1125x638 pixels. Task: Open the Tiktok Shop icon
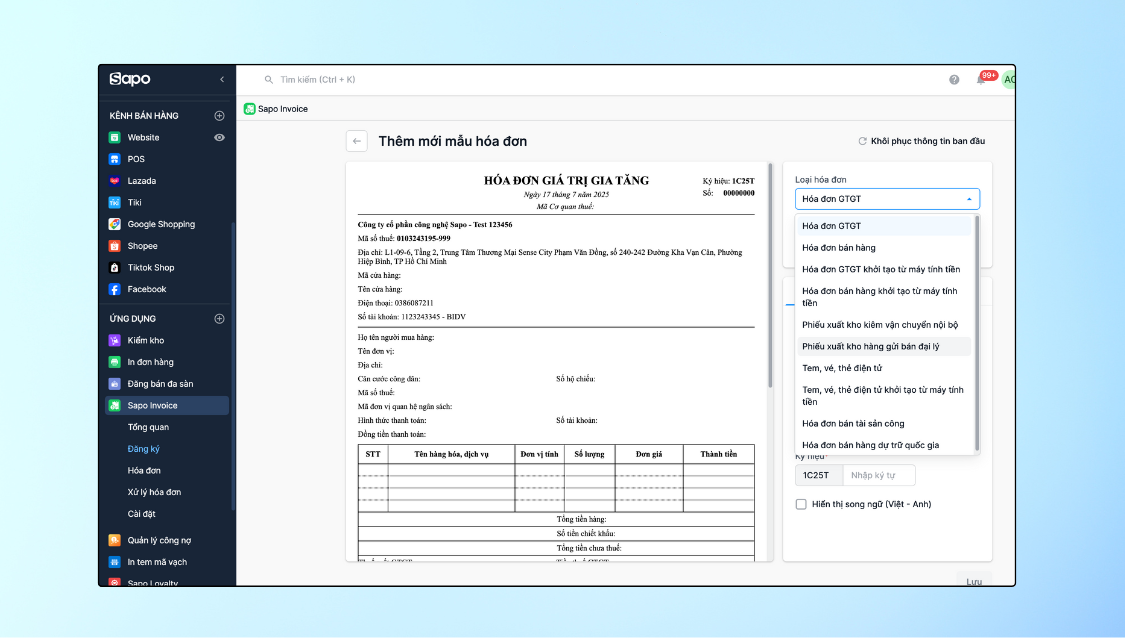114,268
